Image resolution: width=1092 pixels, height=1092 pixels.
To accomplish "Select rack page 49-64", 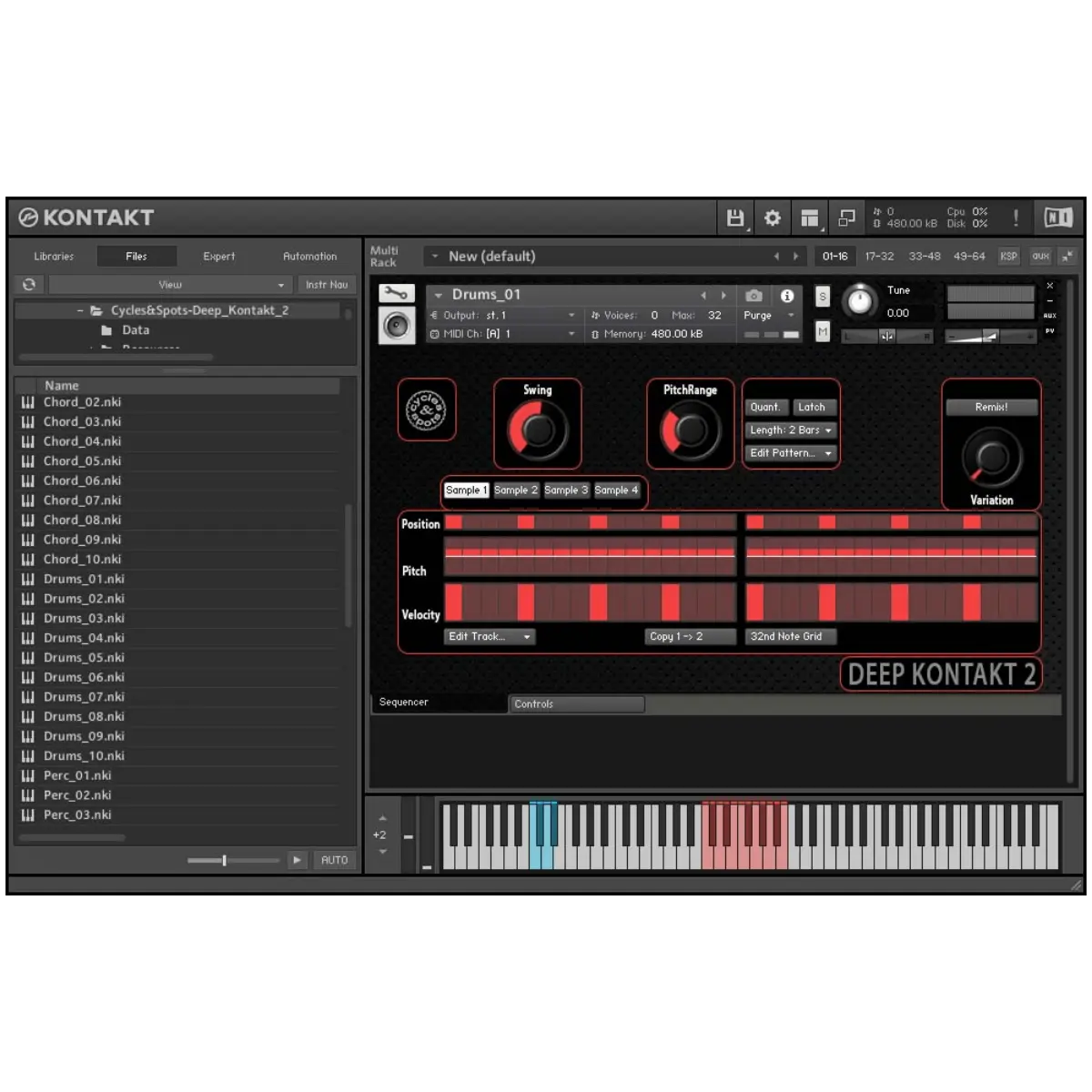I will (x=969, y=257).
